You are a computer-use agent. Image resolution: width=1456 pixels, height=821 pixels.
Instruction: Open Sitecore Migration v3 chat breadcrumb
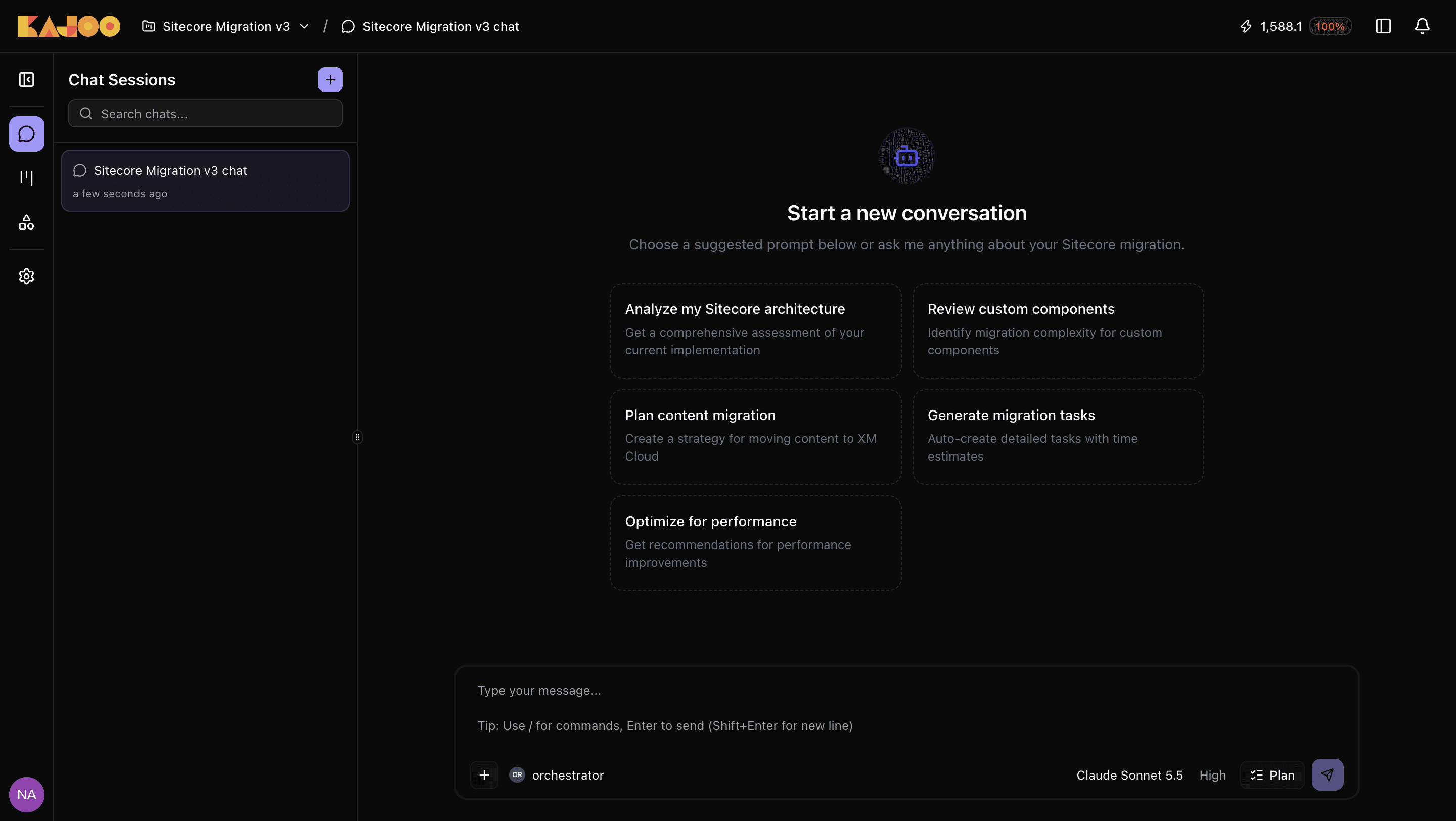(x=430, y=27)
